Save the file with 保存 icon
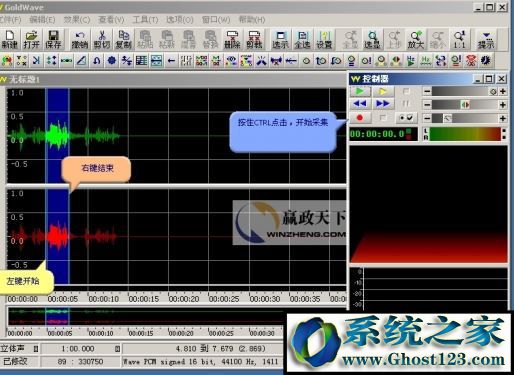The image size is (514, 375). click(x=53, y=40)
